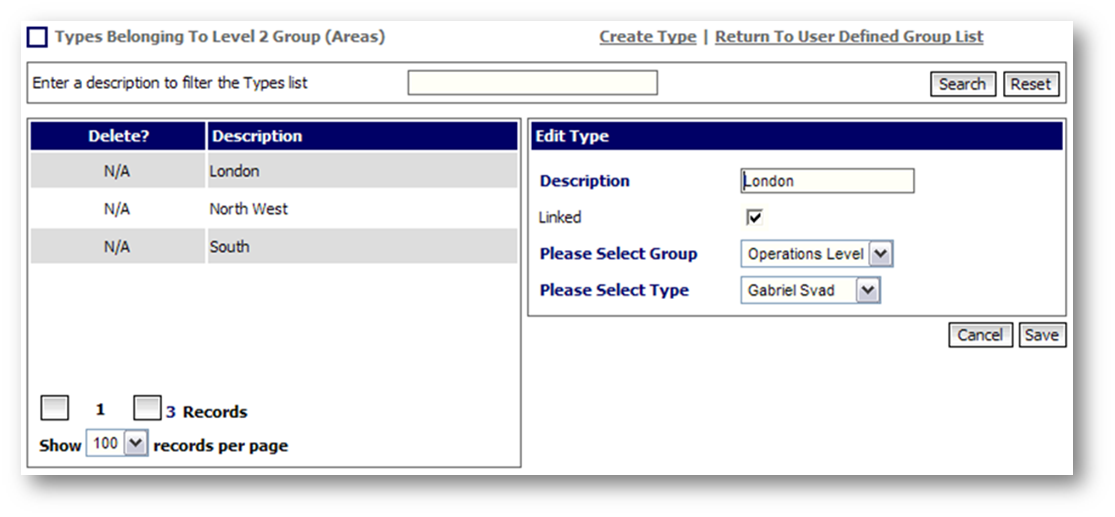
Task: Click the Cancel button
Action: coord(980,335)
